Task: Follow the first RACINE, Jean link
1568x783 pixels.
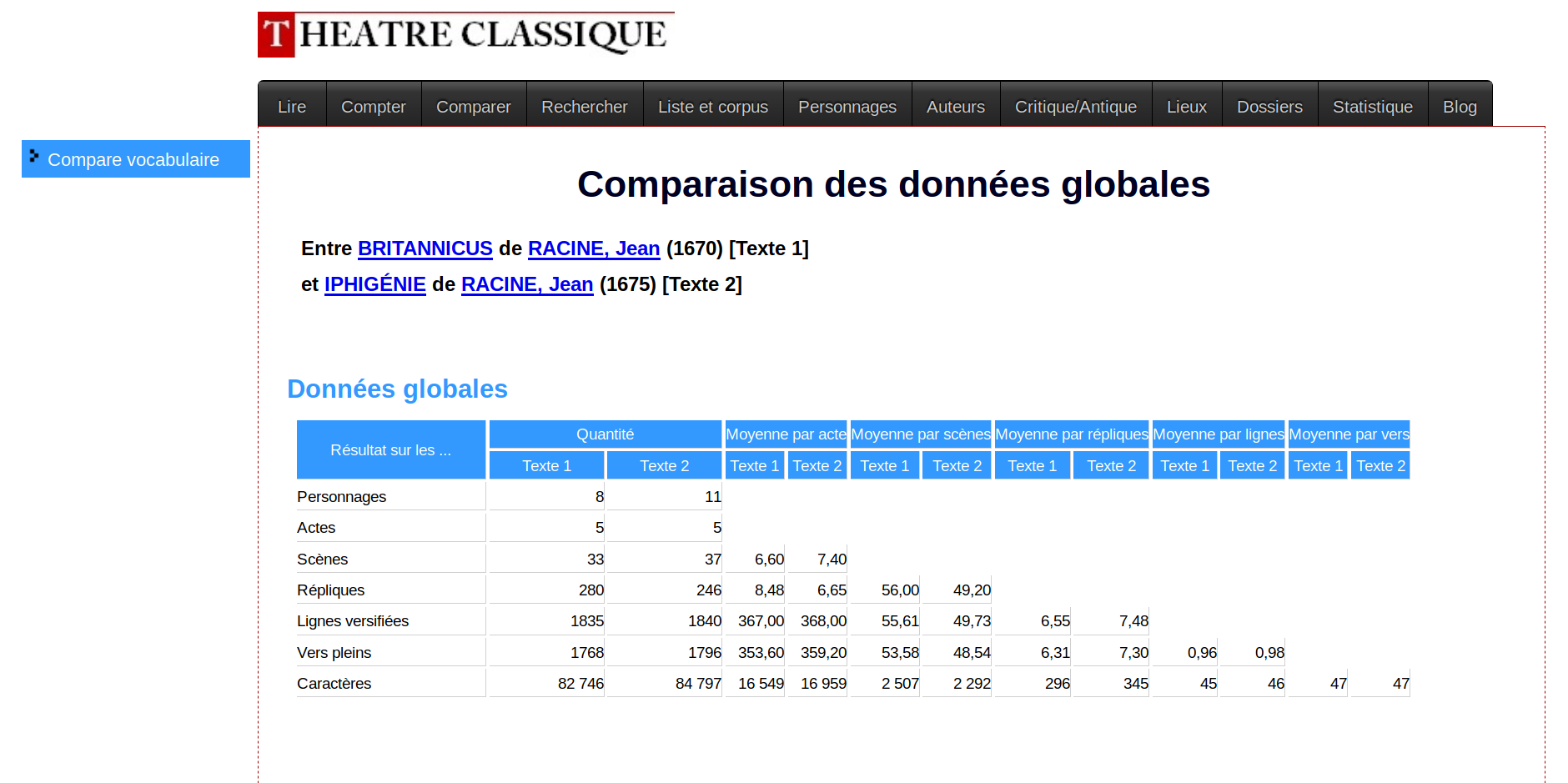Action: coord(594,248)
